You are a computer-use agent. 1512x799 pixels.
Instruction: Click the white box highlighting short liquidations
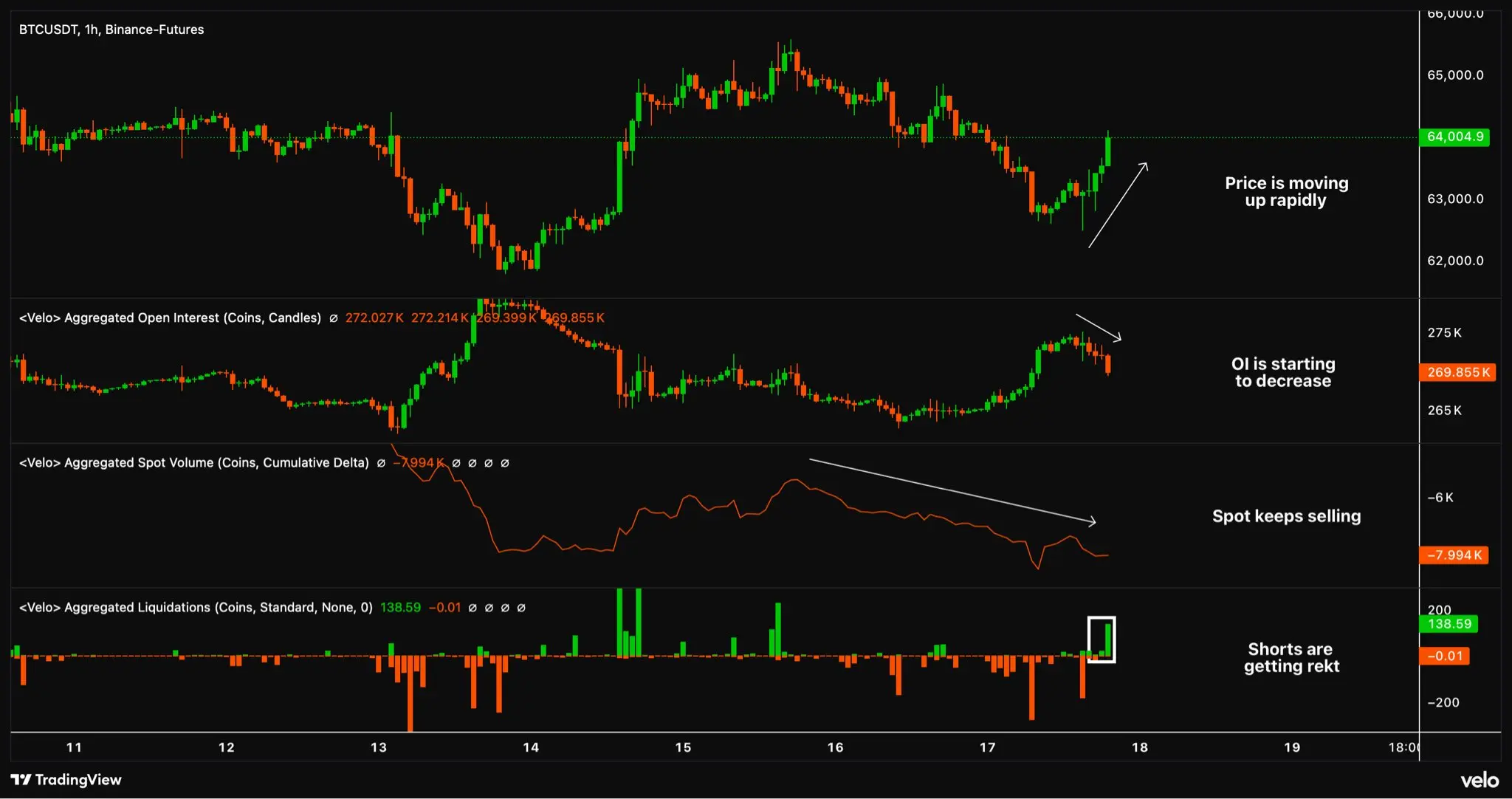point(1102,639)
